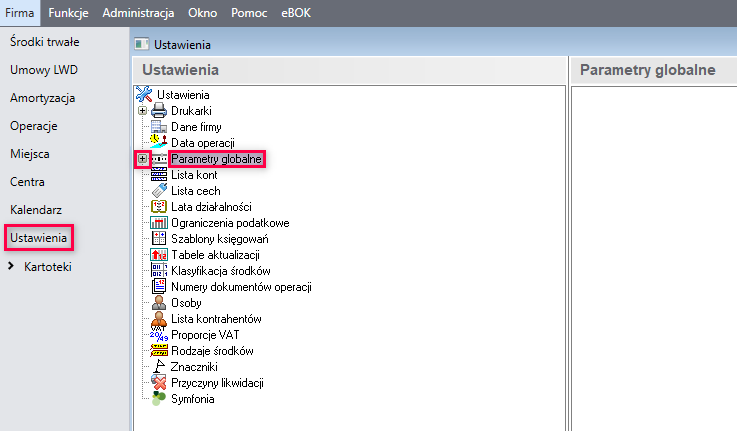Click the Dane firmy building icon

click(159, 127)
